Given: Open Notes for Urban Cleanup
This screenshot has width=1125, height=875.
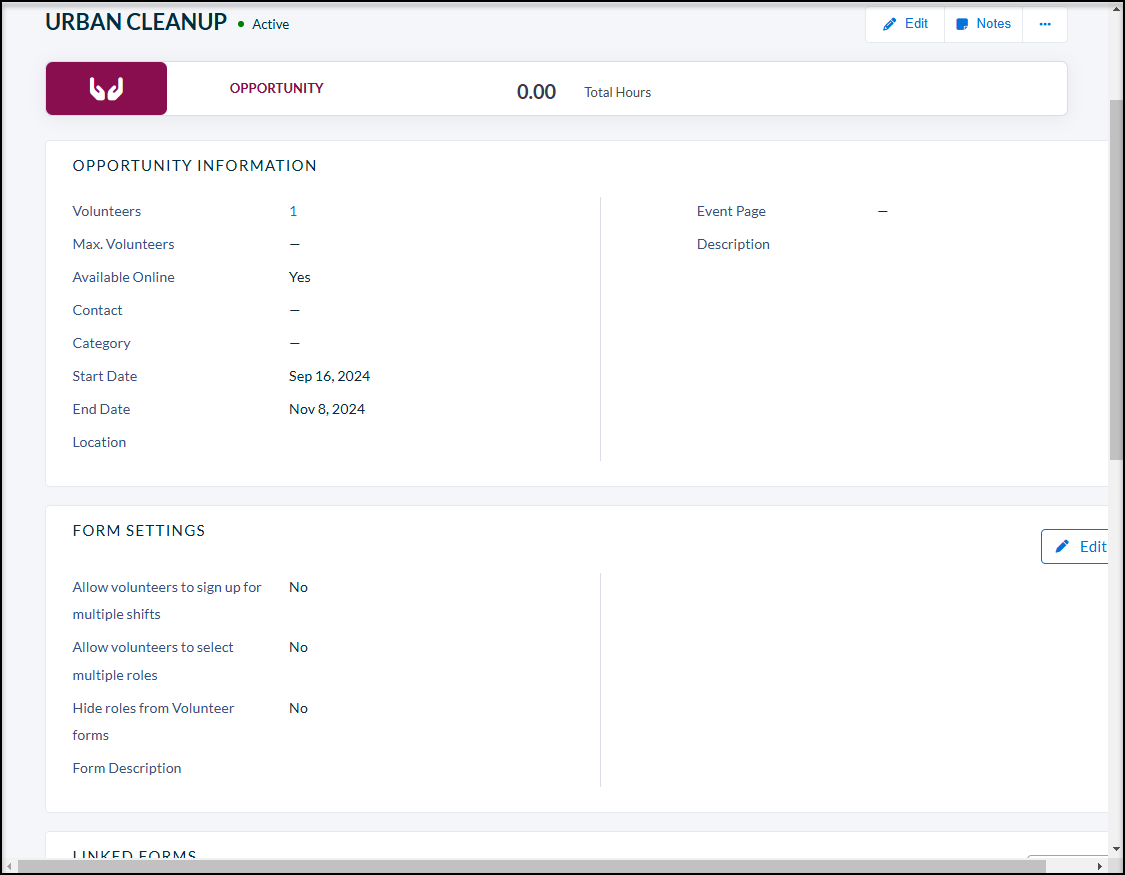Looking at the screenshot, I should (983, 24).
